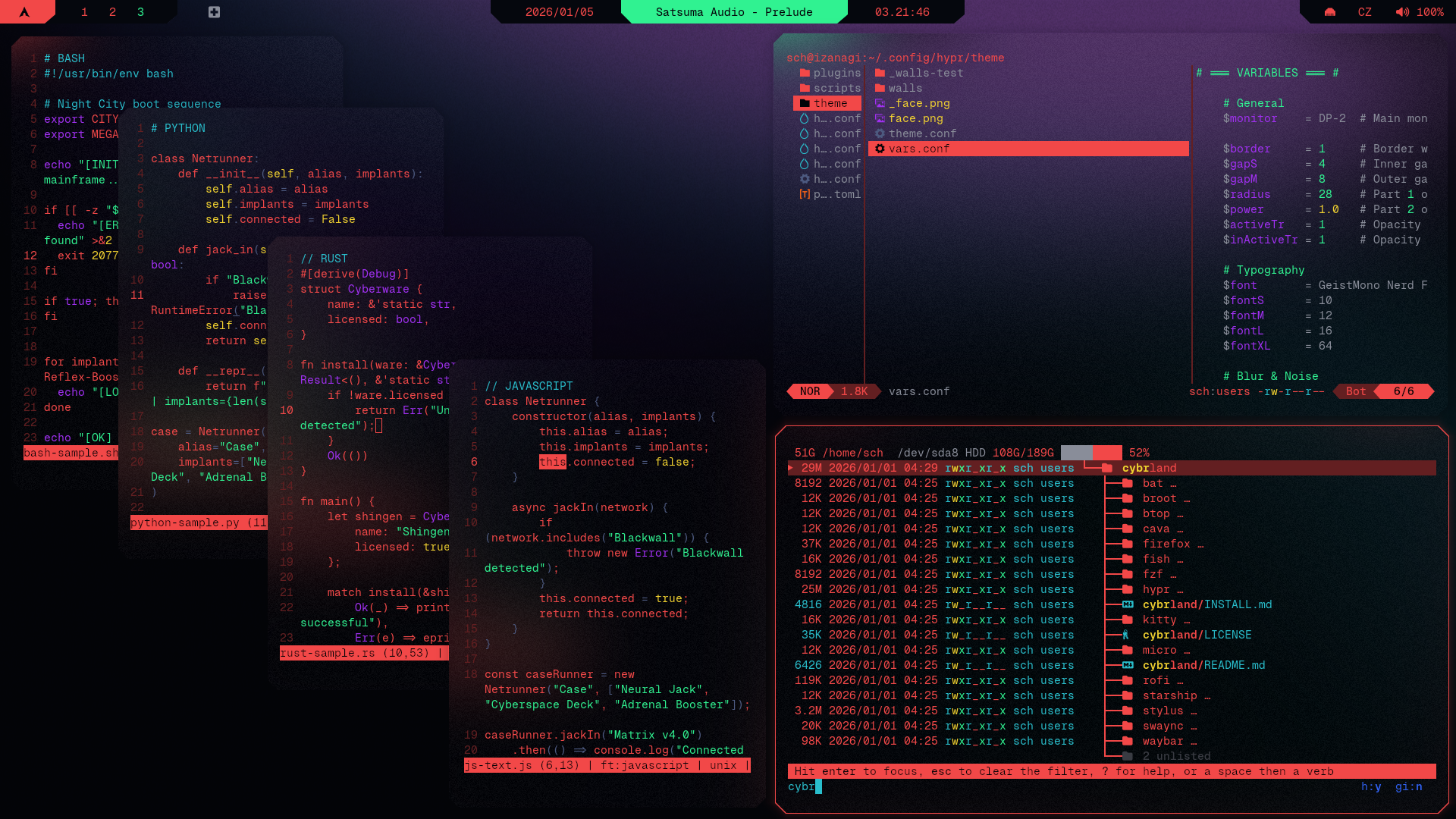1456x819 pixels.
Task: Click the theme folder icon in file manager
Action: [x=805, y=103]
